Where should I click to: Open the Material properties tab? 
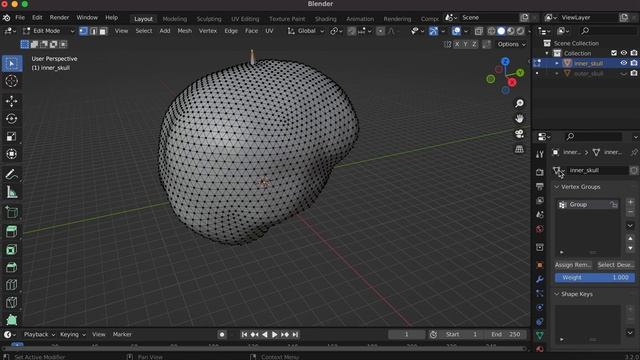tap(540, 349)
